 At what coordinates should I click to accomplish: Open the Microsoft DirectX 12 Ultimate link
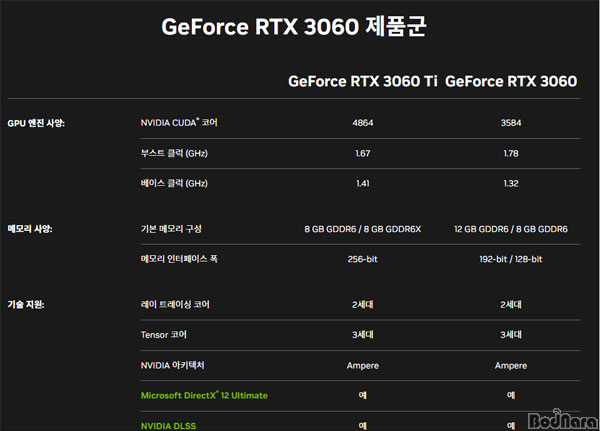point(204,395)
